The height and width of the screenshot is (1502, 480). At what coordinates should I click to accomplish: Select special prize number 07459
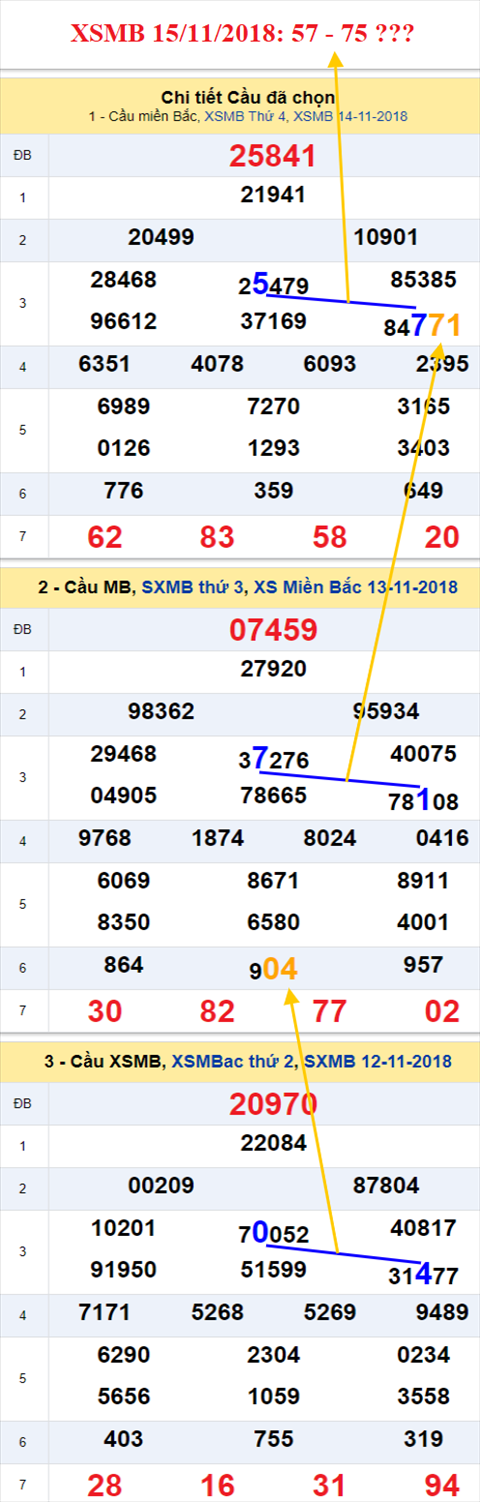click(x=273, y=630)
